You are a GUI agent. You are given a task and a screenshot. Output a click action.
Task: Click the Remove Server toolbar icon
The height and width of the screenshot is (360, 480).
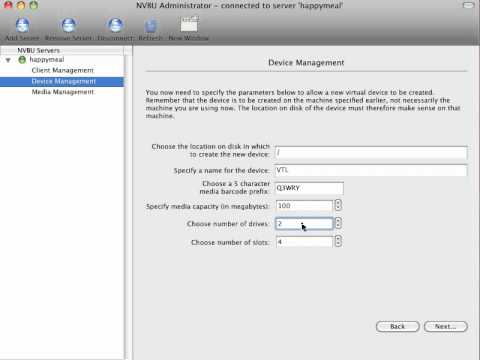click(x=68, y=25)
